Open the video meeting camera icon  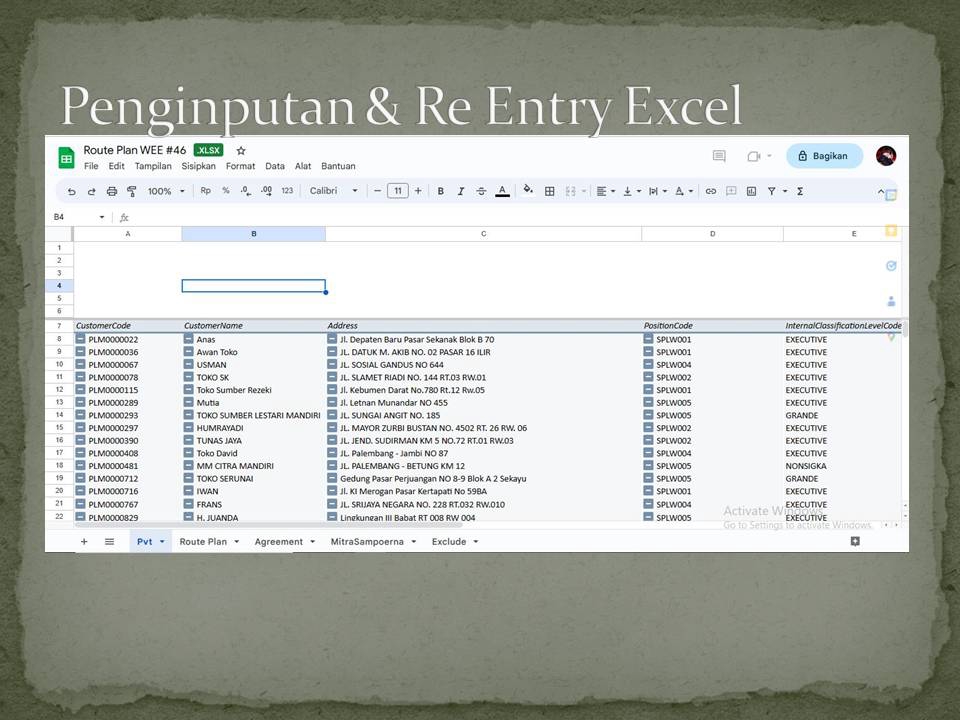[x=754, y=156]
